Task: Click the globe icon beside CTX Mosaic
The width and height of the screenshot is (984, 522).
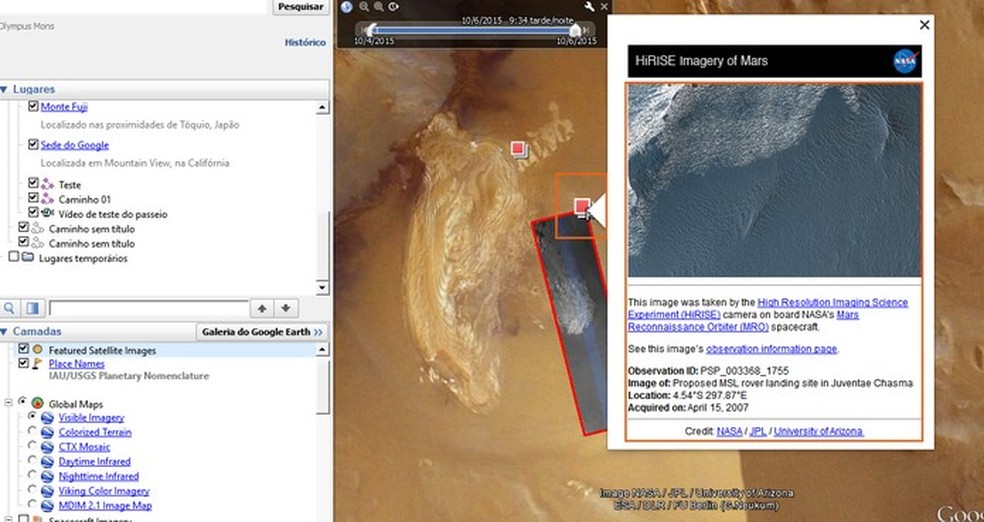Action: click(x=48, y=447)
